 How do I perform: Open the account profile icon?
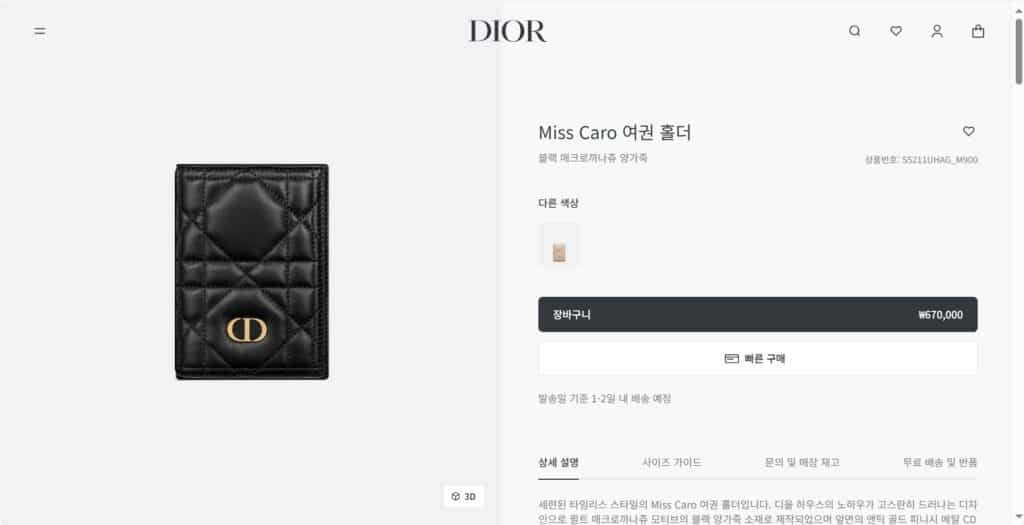(x=937, y=31)
